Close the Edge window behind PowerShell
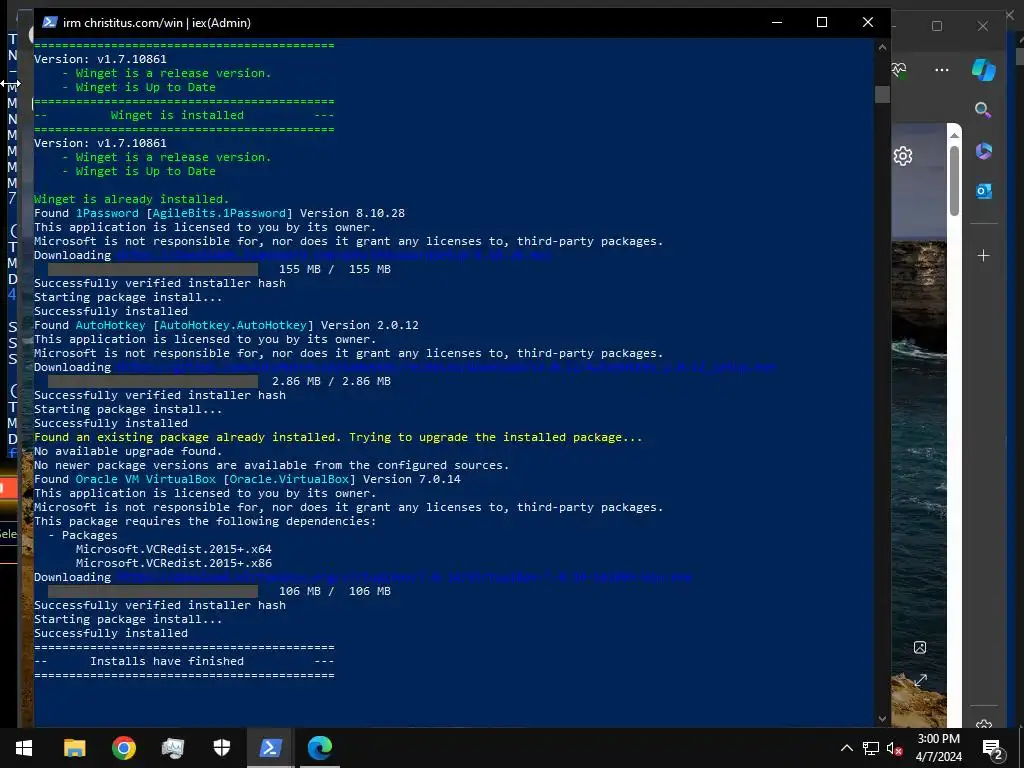The image size is (1024, 768). coord(983,26)
